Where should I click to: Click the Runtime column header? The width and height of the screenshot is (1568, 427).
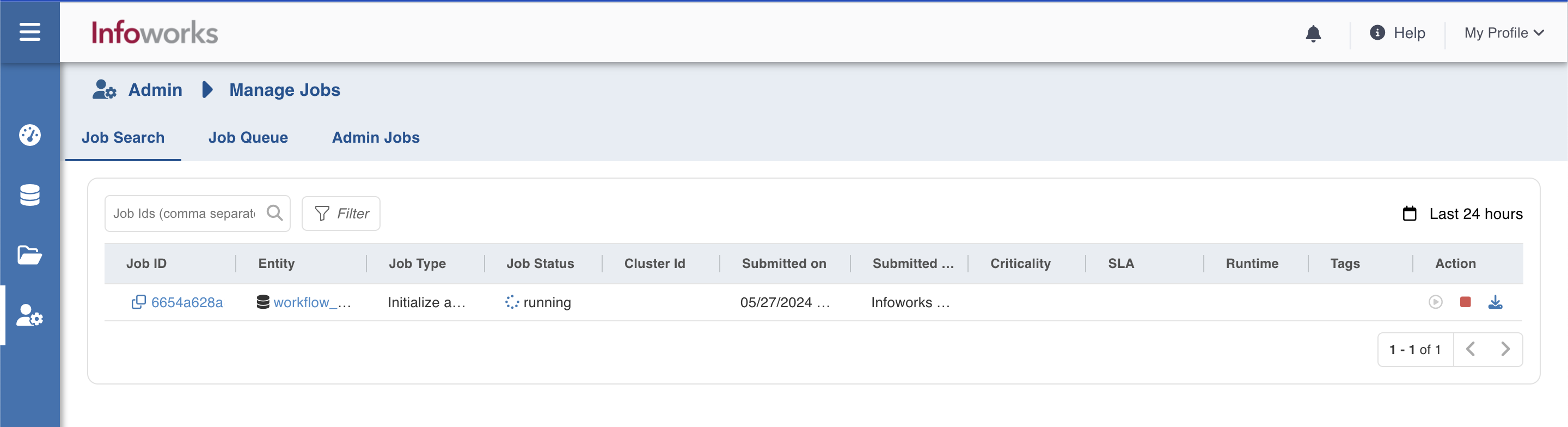1252,263
